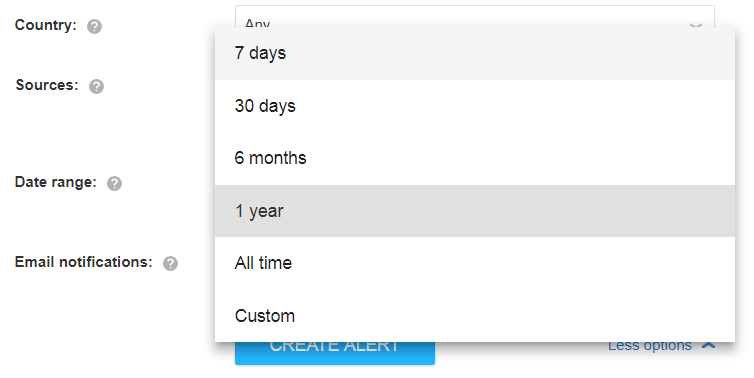
Task: Expand the Country dropdown arrow
Action: [x=696, y=25]
